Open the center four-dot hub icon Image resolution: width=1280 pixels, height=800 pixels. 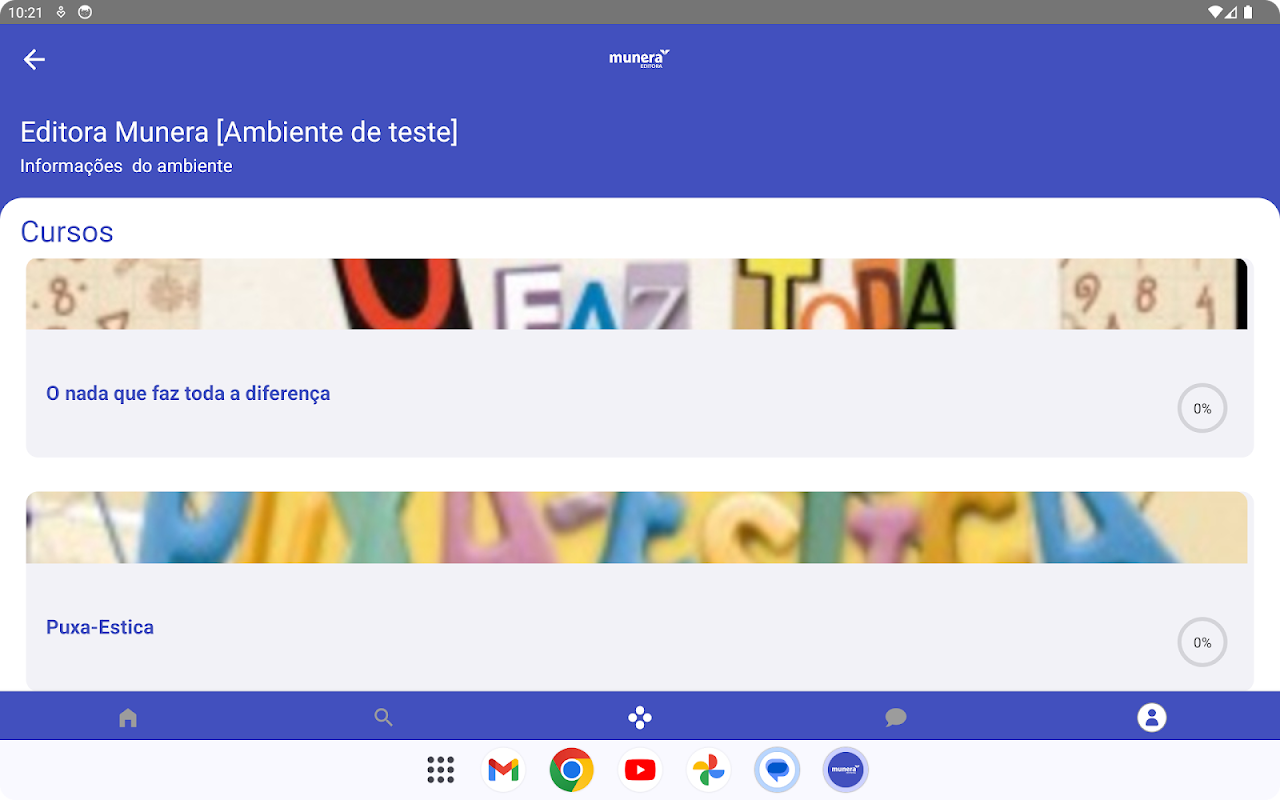(x=640, y=718)
